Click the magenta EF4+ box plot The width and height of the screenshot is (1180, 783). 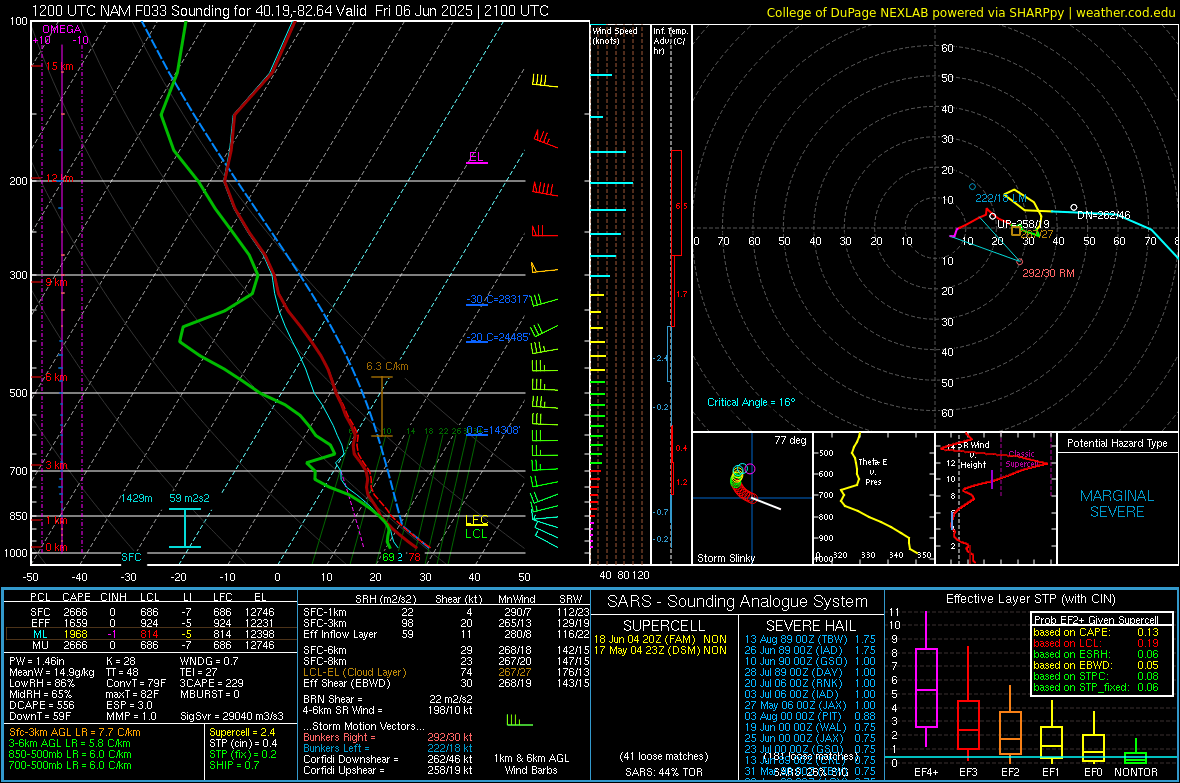[926, 679]
